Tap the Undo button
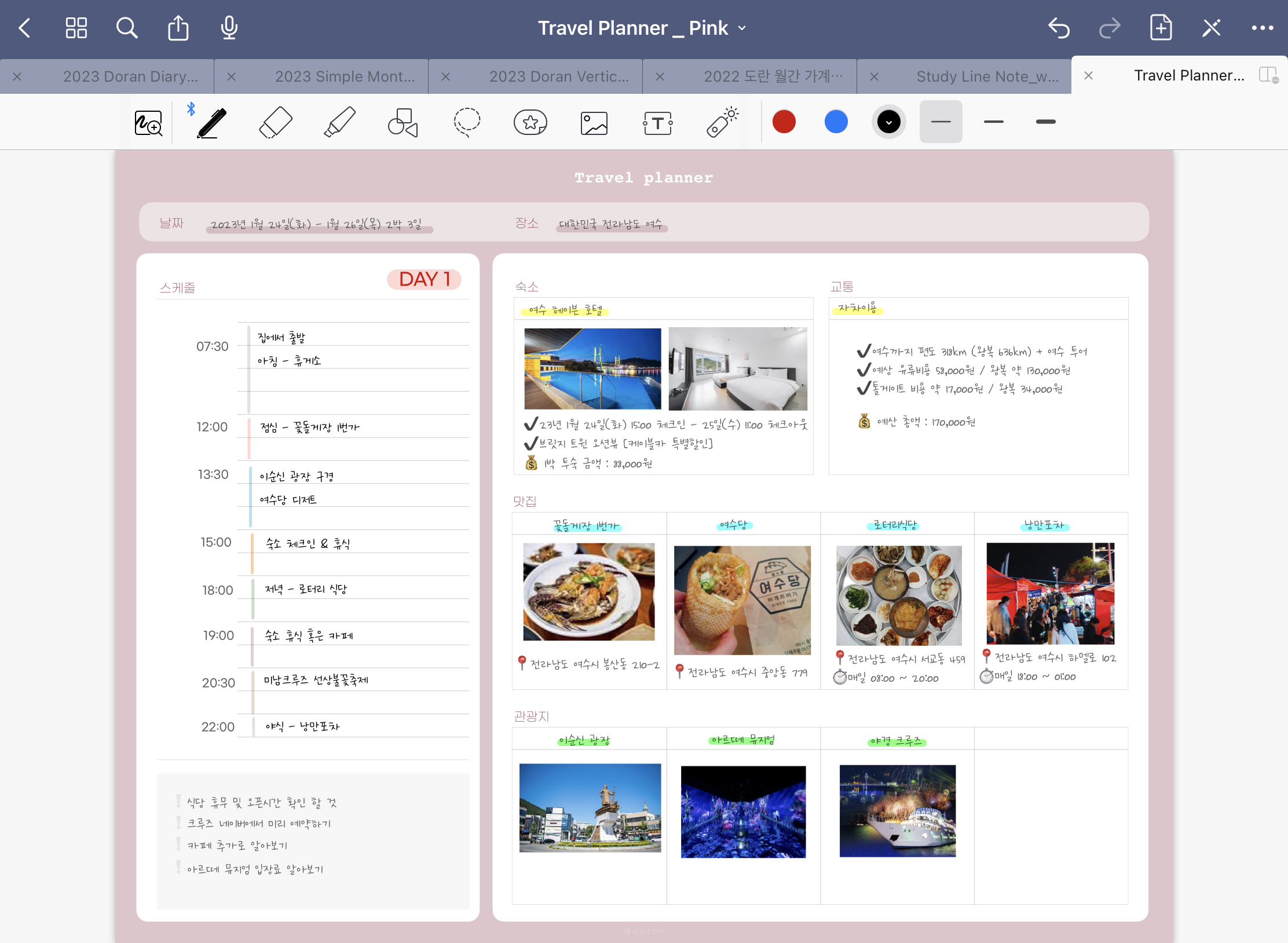Viewport: 1288px width, 943px height. pos(1059,28)
